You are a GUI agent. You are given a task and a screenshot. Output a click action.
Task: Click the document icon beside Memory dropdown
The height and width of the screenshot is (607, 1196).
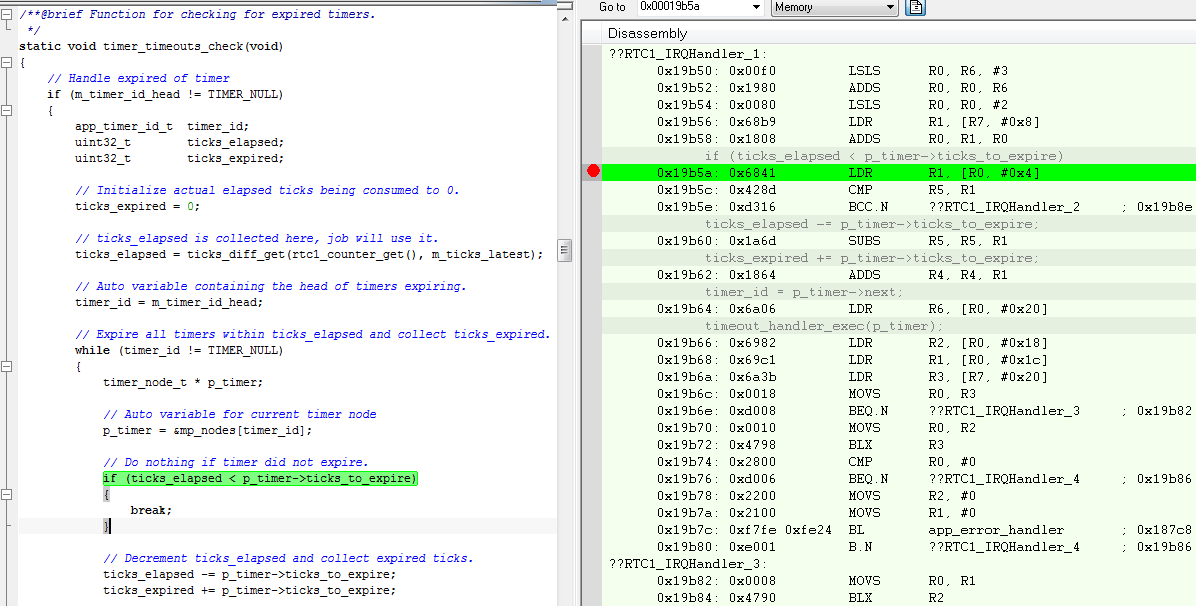(915, 8)
